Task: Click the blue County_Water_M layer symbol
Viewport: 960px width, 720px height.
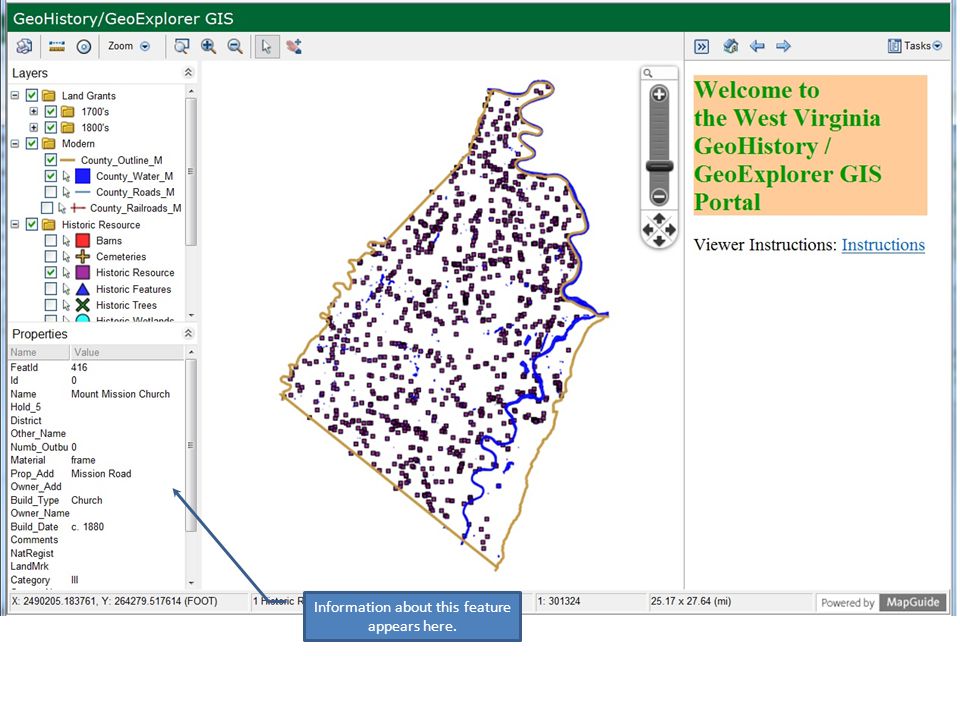Action: pos(83,176)
